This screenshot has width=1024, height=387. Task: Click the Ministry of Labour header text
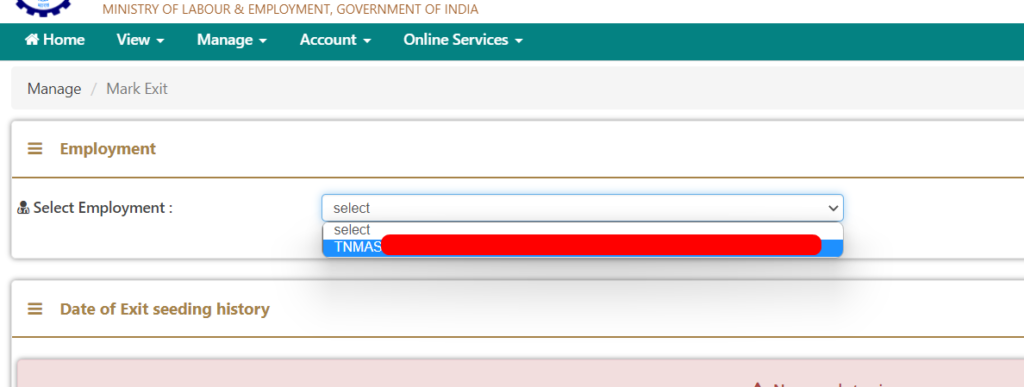click(290, 9)
